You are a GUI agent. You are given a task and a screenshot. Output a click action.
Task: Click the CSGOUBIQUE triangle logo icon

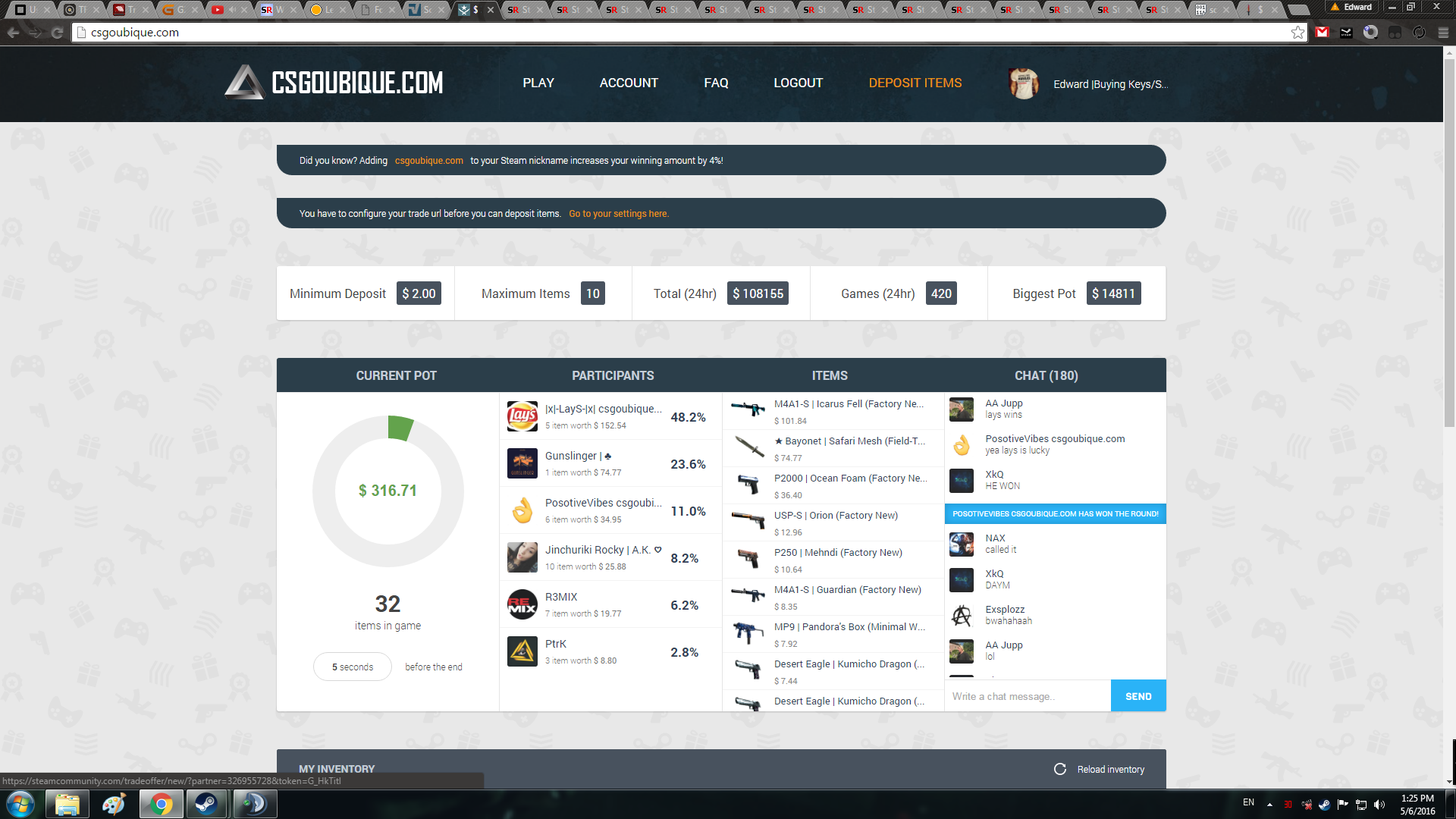pyautogui.click(x=244, y=83)
